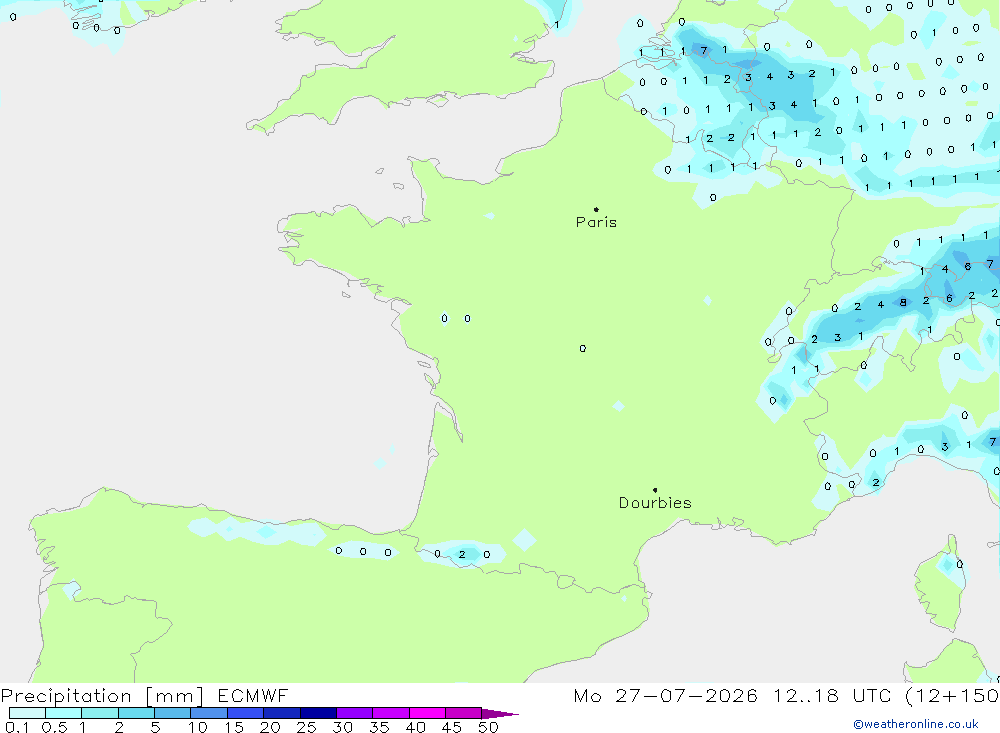This screenshot has width=1000, height=733.
Task: Click the Paris city label
Action: point(596,222)
